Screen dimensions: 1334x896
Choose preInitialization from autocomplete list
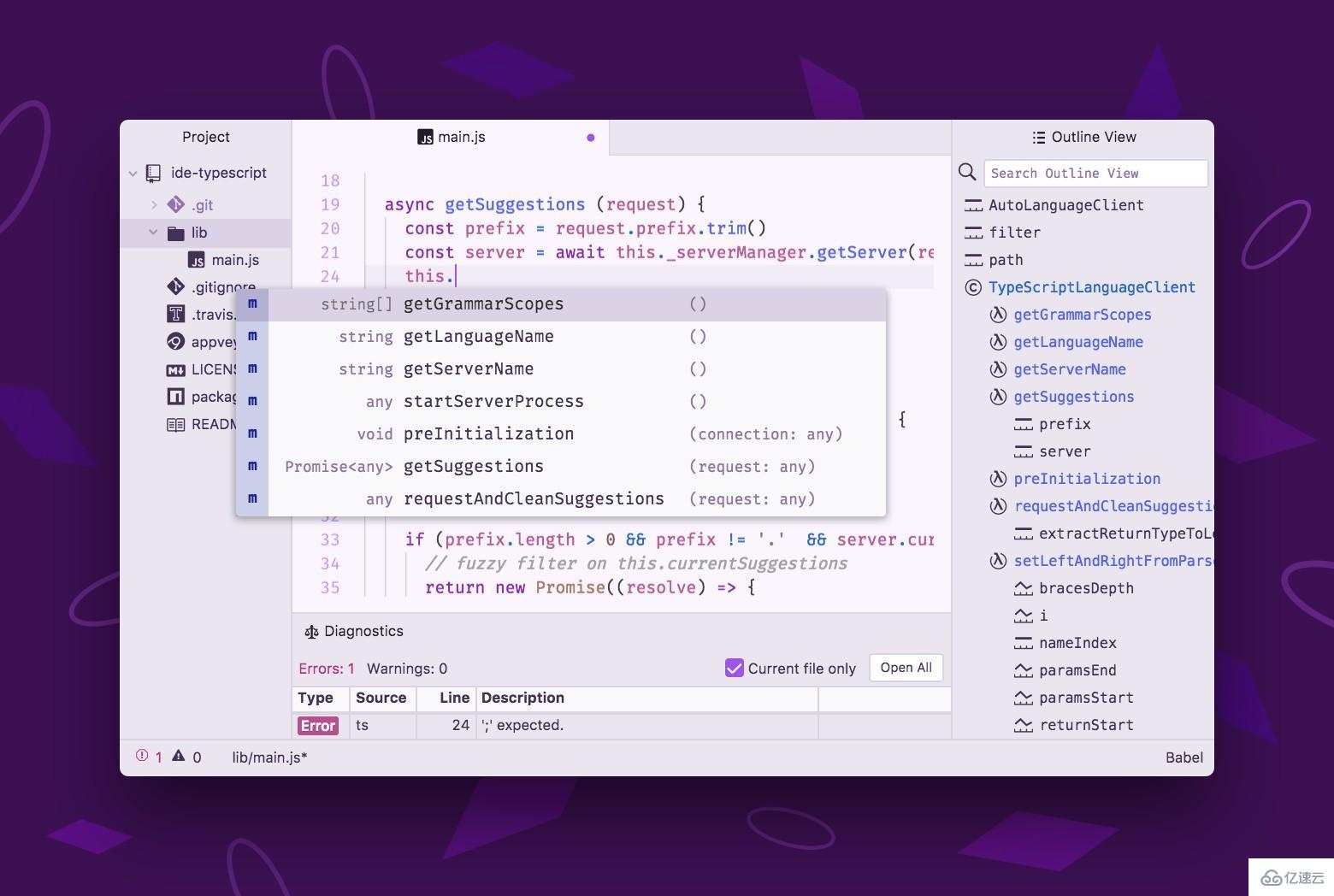tap(560, 433)
